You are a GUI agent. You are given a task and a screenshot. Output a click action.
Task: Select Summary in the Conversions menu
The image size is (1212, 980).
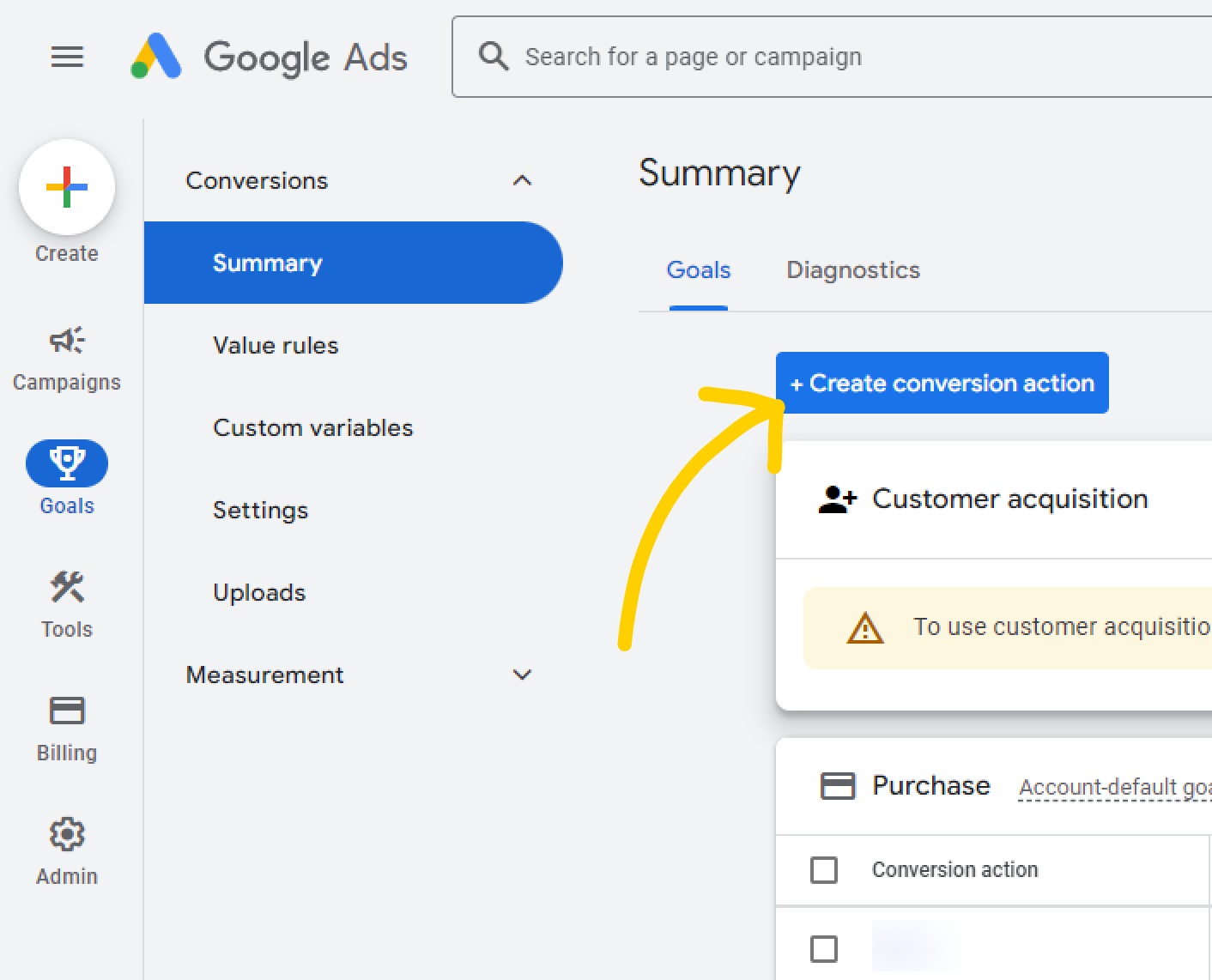[x=353, y=263]
